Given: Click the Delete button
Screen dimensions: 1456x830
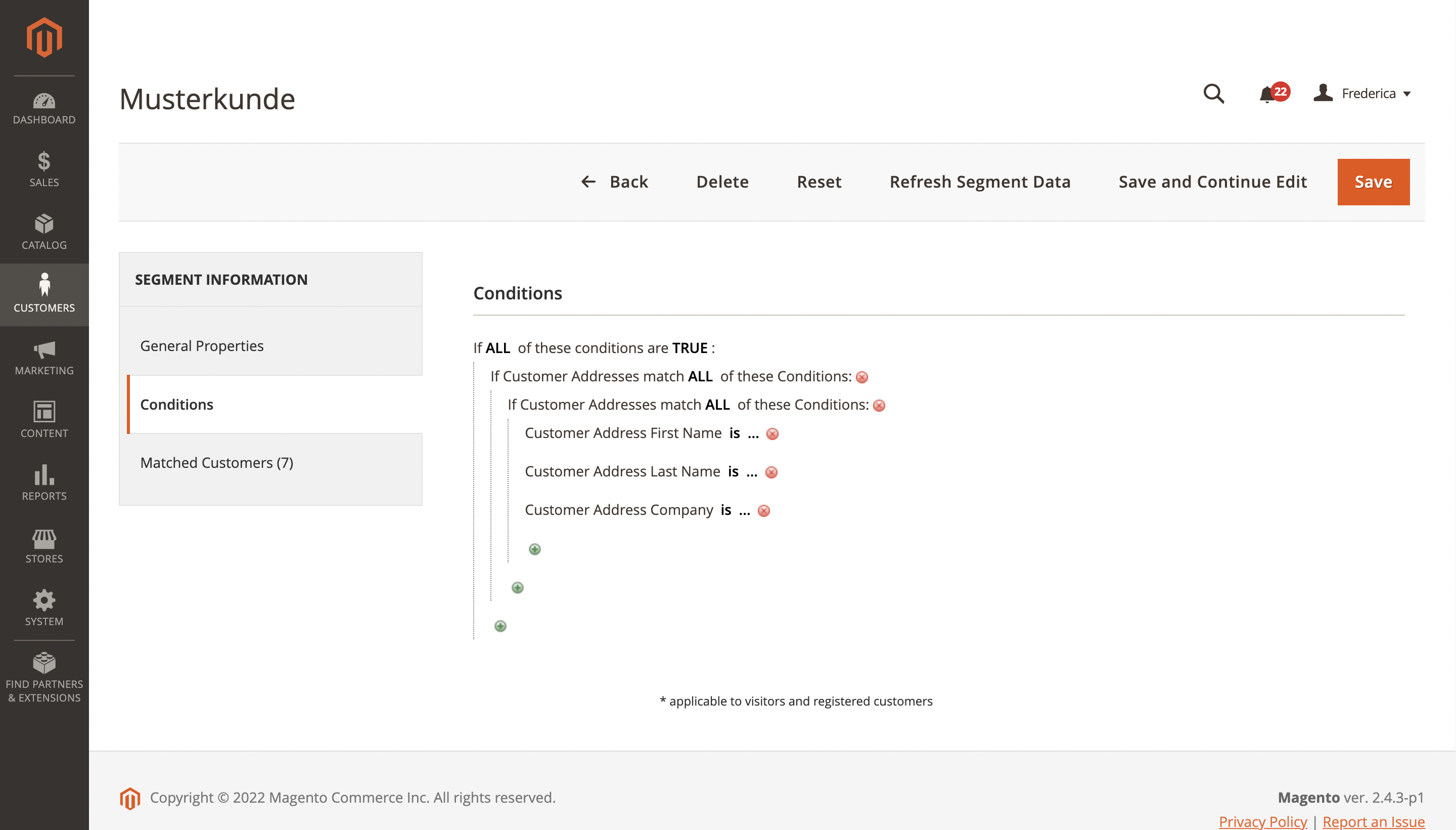Looking at the screenshot, I should [x=722, y=182].
